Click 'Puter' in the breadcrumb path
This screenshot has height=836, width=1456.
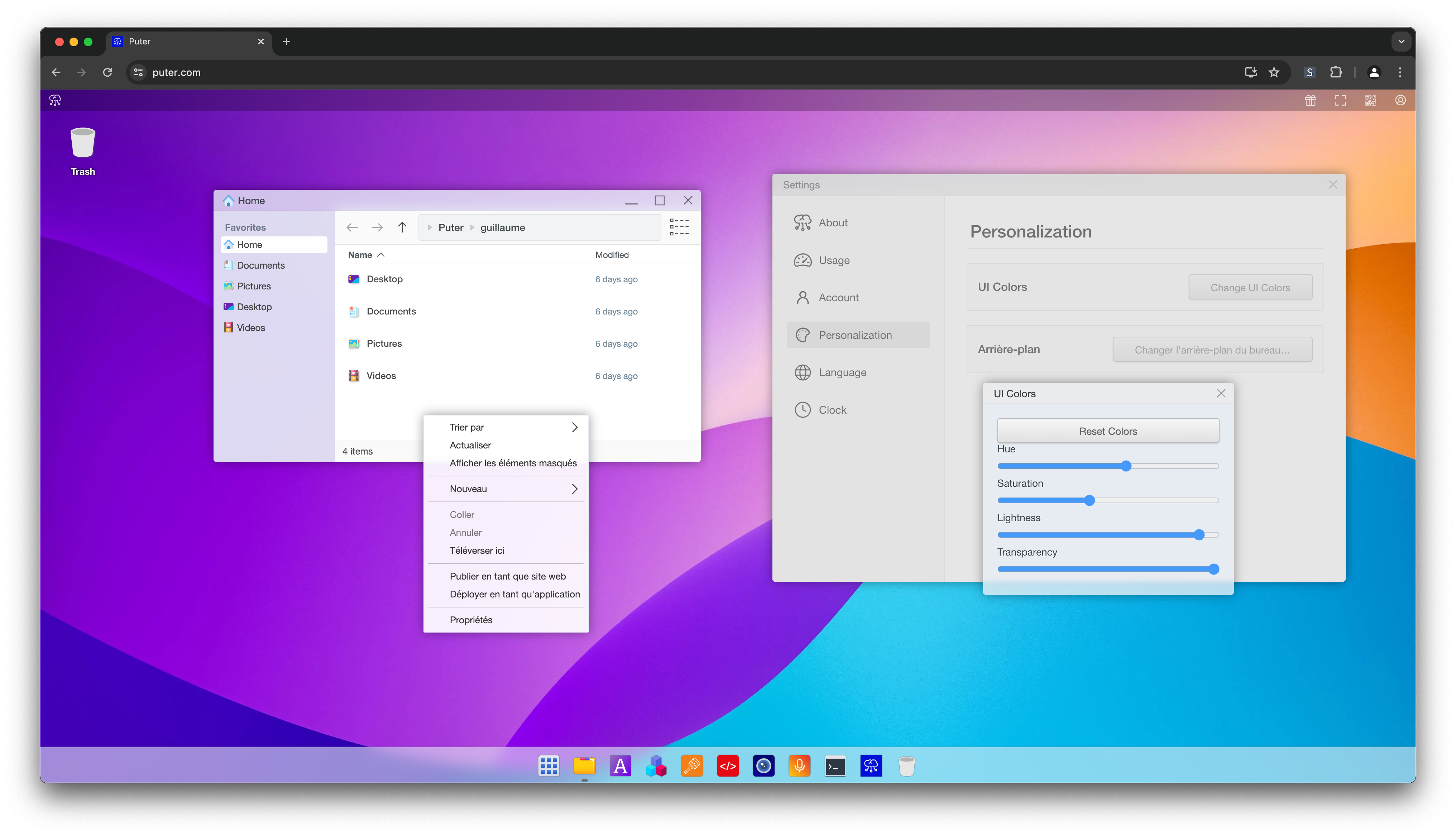(451, 227)
